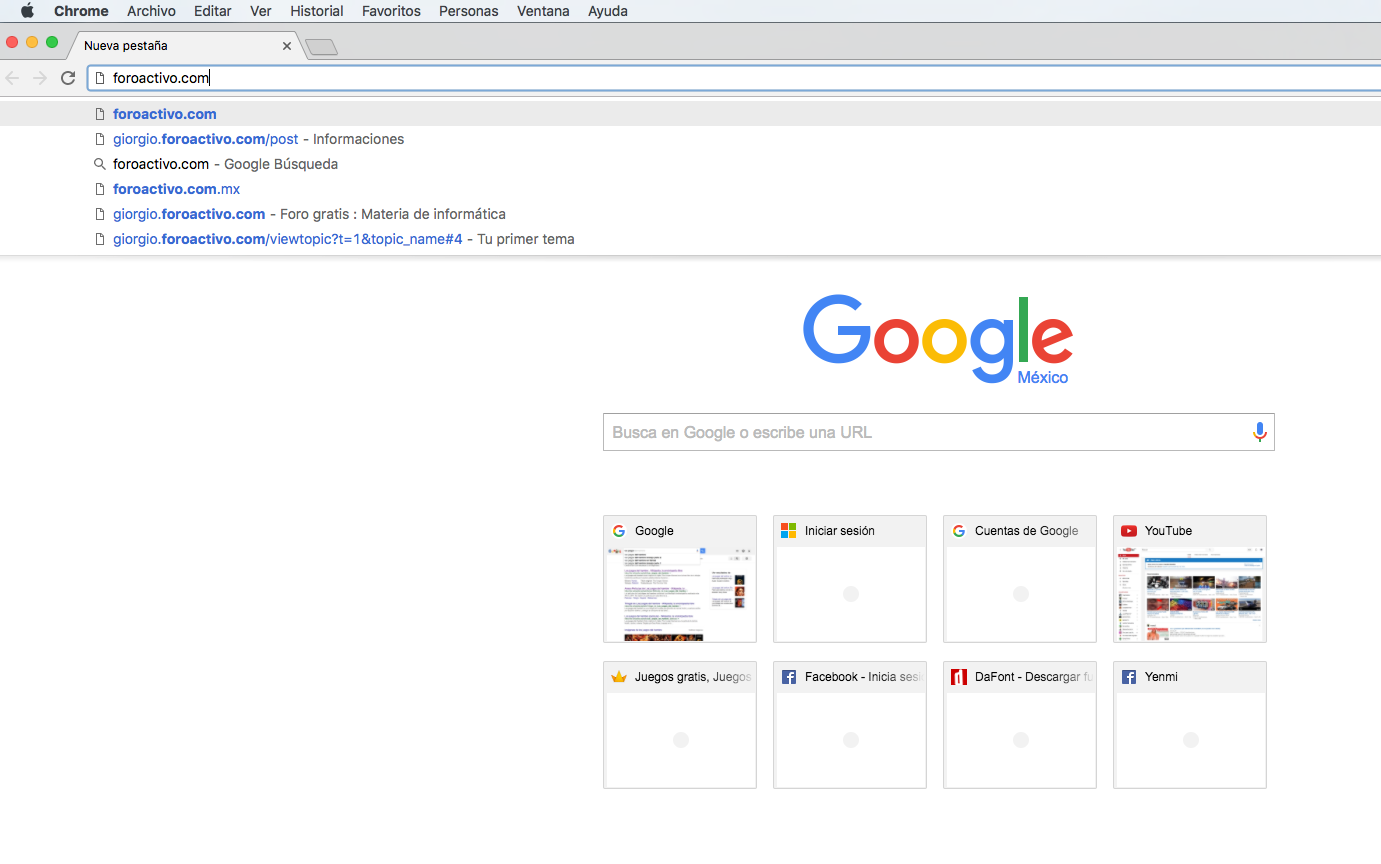The image size is (1381, 864).
Task: Click the browser Back arrow
Action: pyautogui.click(x=13, y=78)
